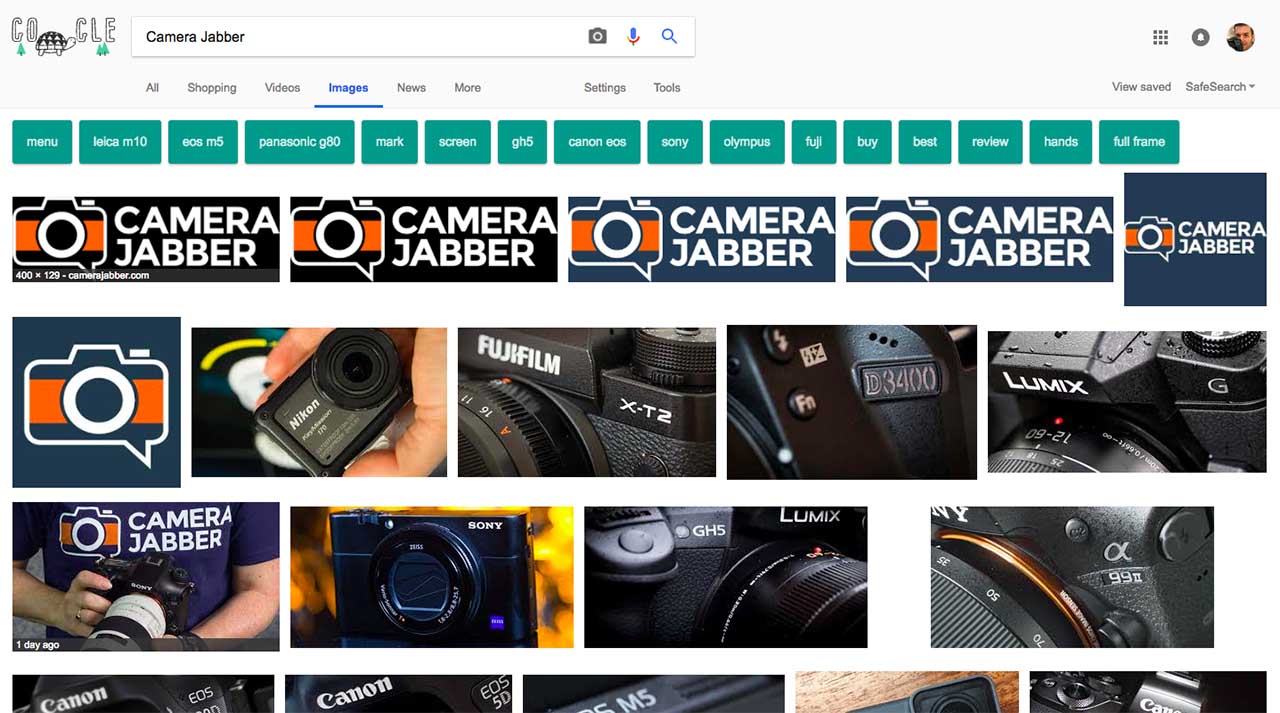1280x713 pixels.
Task: Open the account profile avatar
Action: 1240,37
